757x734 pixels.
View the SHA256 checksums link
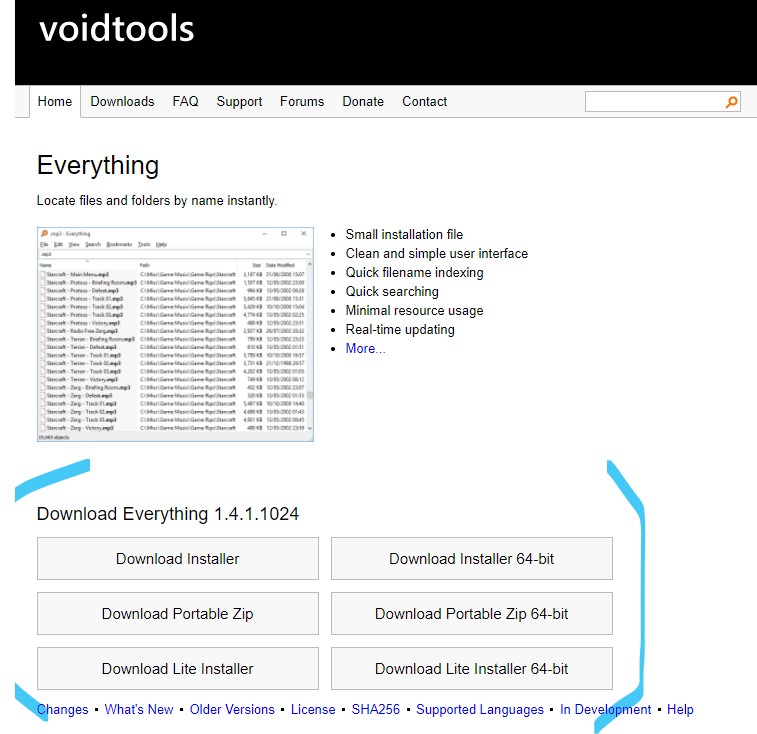coord(375,709)
